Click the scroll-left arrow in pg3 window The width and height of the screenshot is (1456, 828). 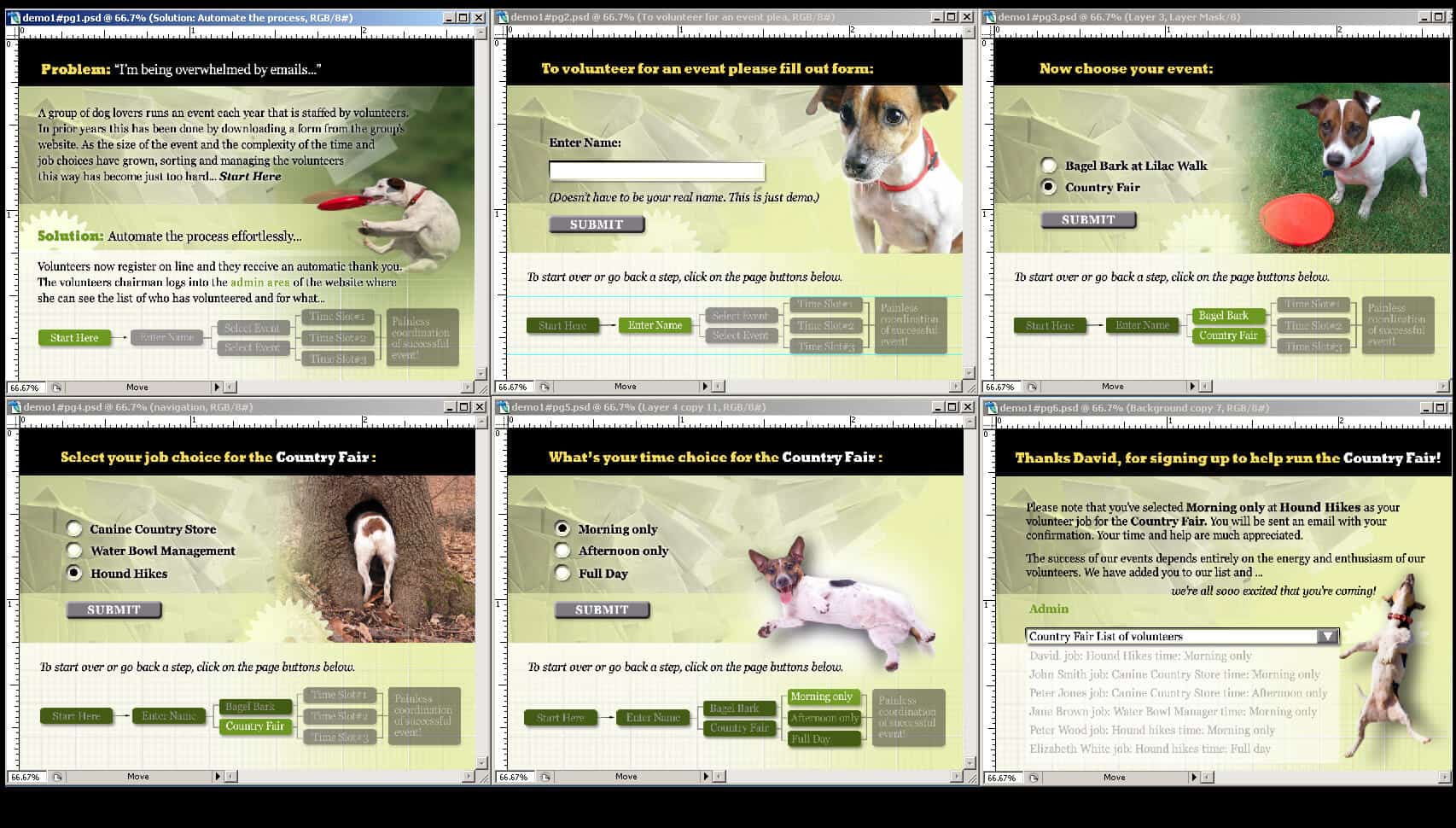tap(1205, 387)
